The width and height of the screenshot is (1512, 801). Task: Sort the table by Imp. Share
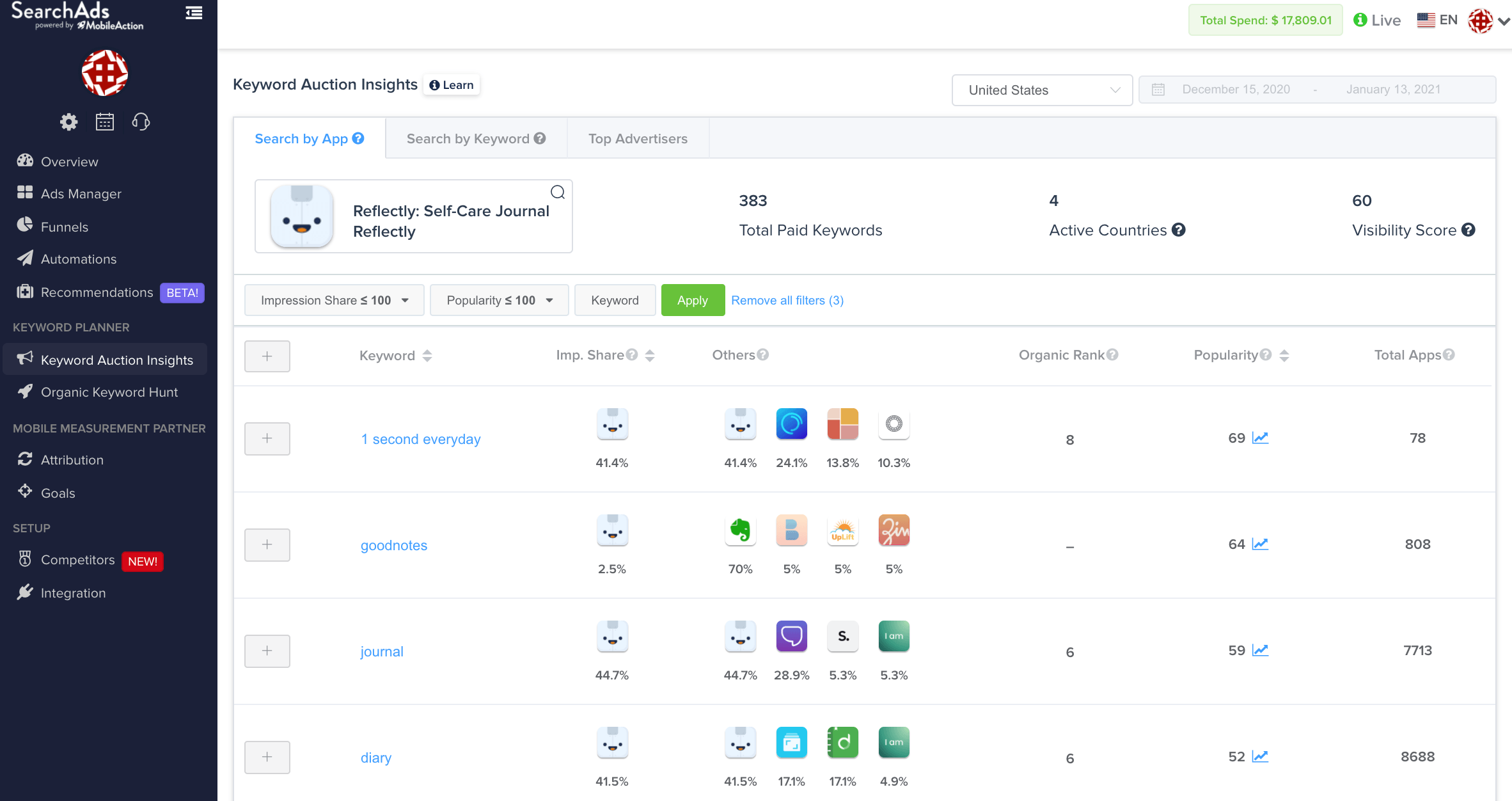coord(650,356)
